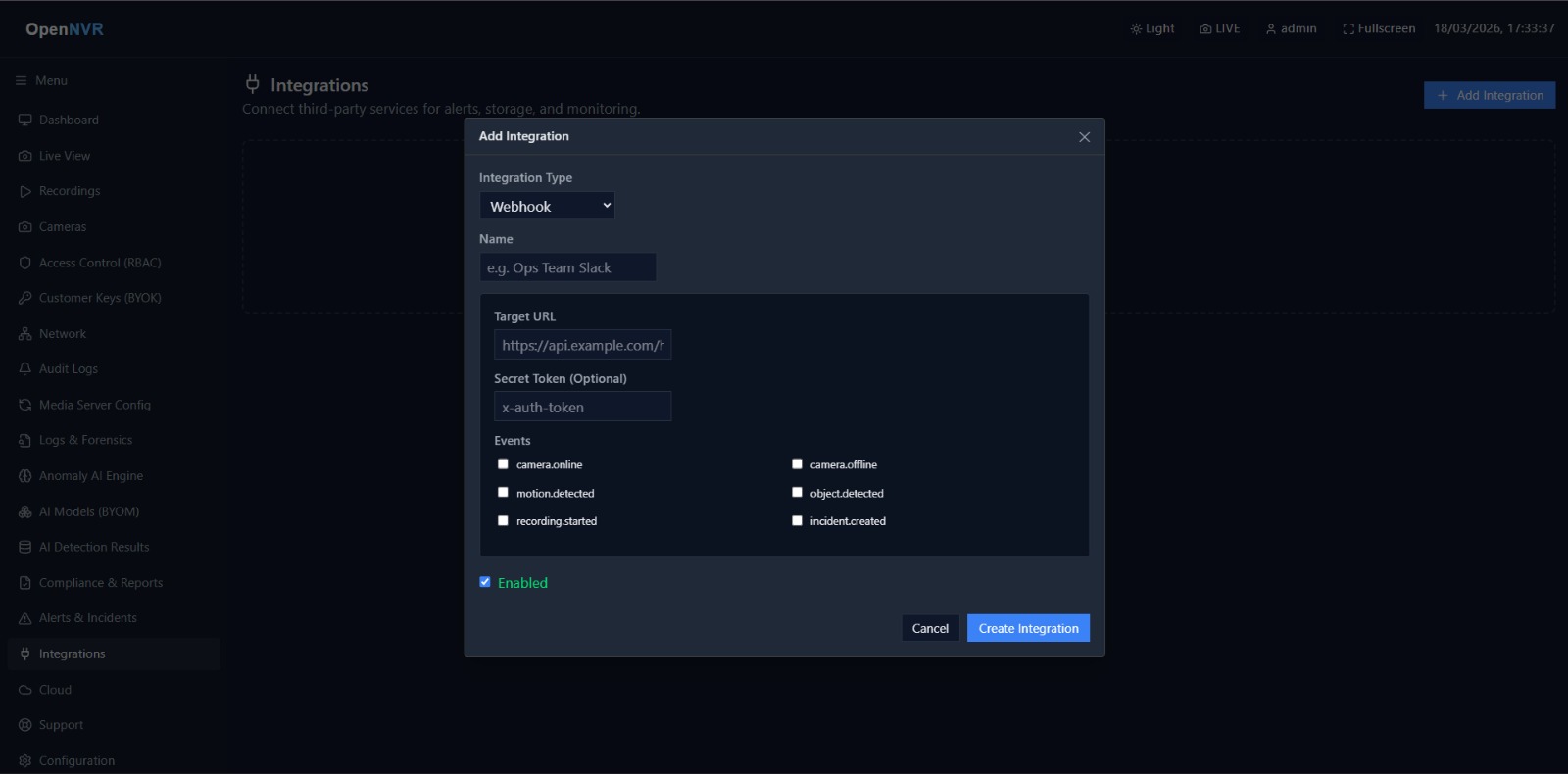Click the Name input field
Image resolution: width=1568 pixels, height=774 pixels.
click(x=567, y=267)
